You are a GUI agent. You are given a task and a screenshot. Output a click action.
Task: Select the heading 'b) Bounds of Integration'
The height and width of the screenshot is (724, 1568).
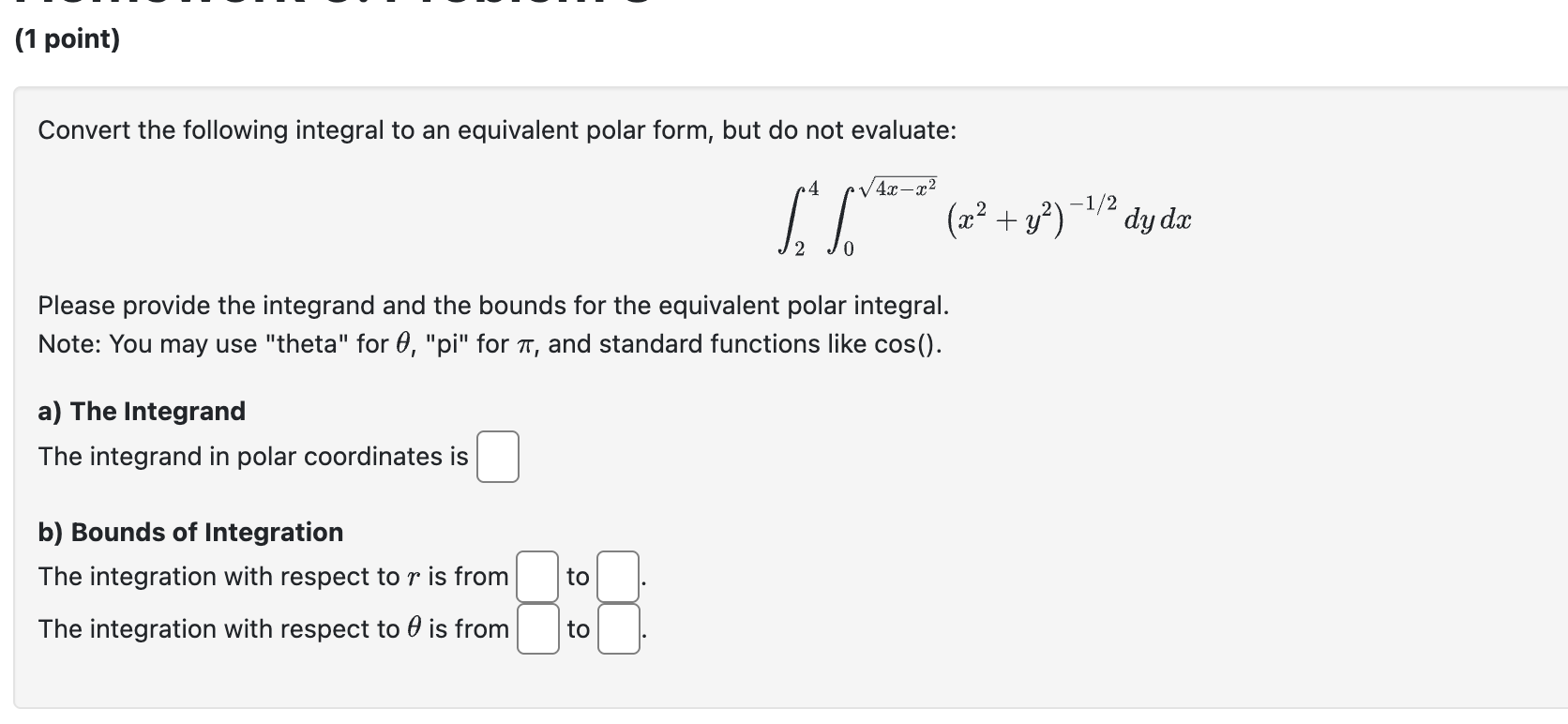[x=188, y=532]
